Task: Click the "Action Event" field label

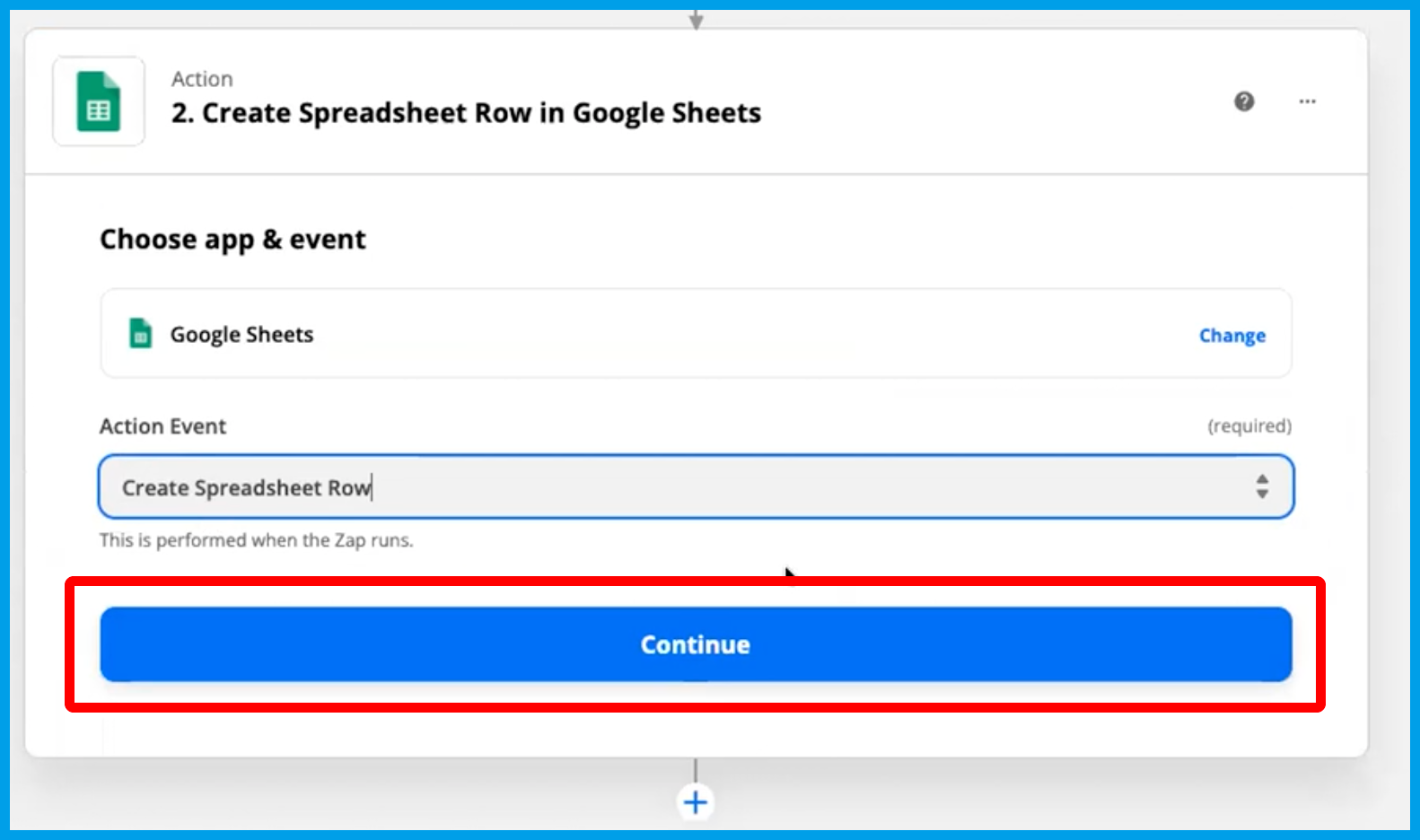Action: (x=162, y=426)
